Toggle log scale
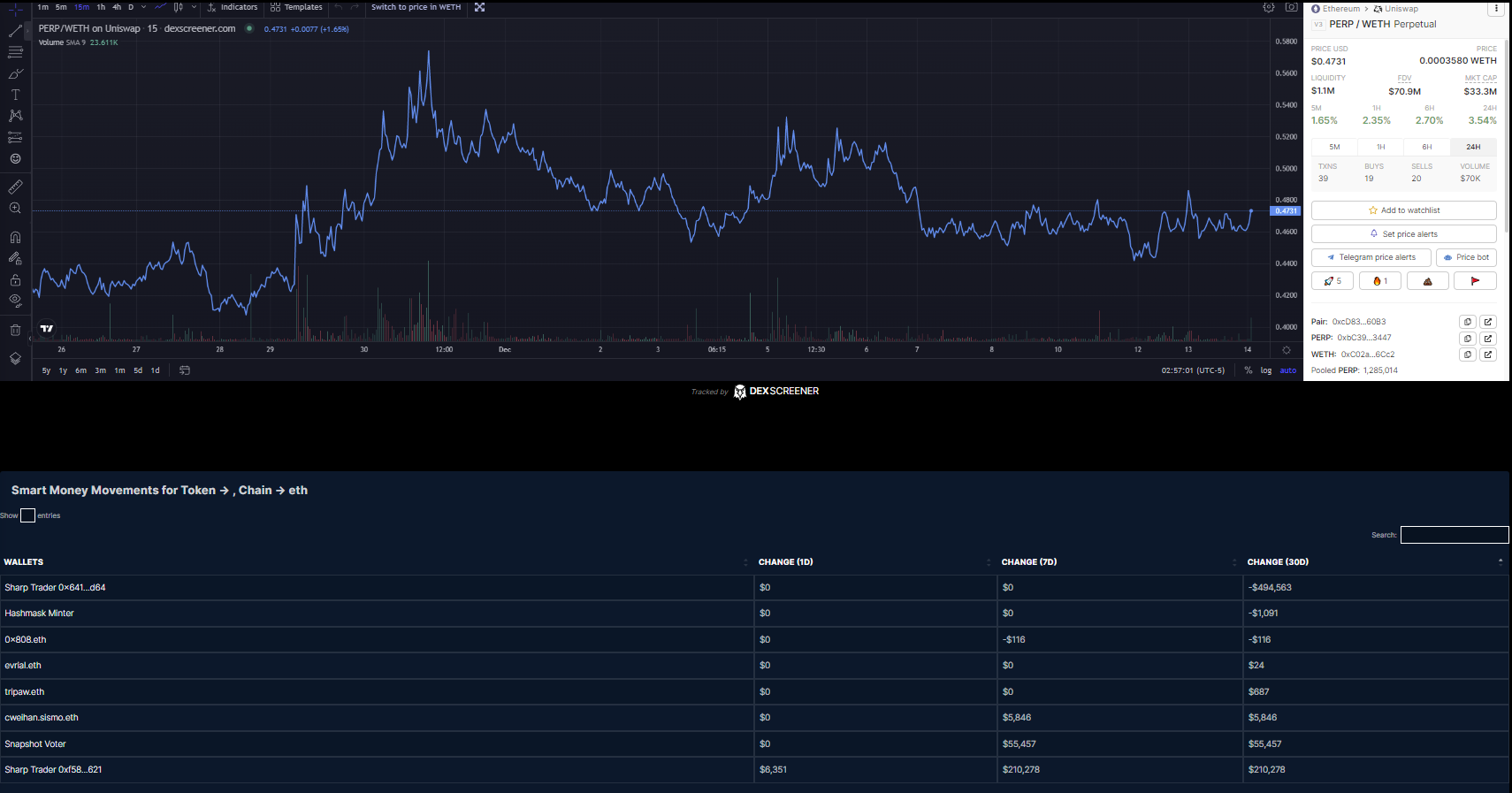The width and height of the screenshot is (1512, 793). click(1266, 370)
